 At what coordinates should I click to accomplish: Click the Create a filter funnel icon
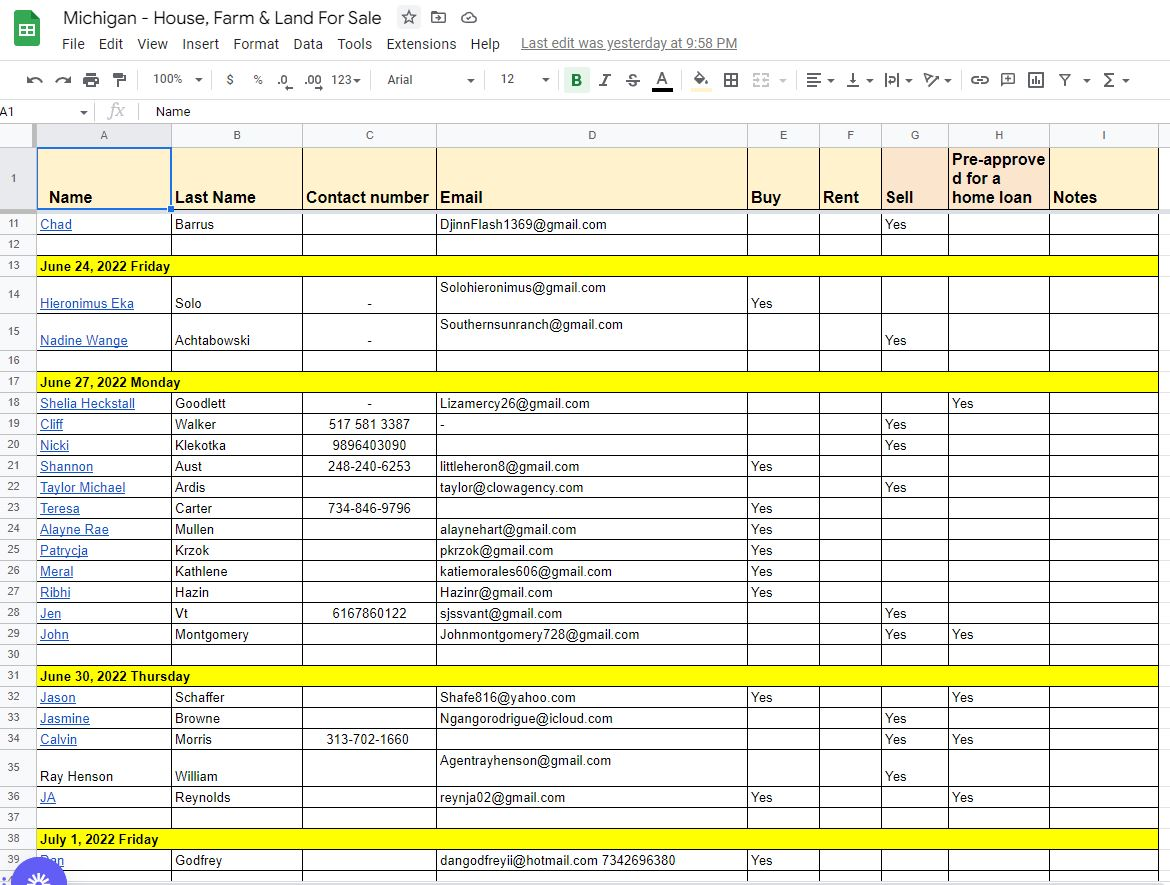(x=1065, y=80)
